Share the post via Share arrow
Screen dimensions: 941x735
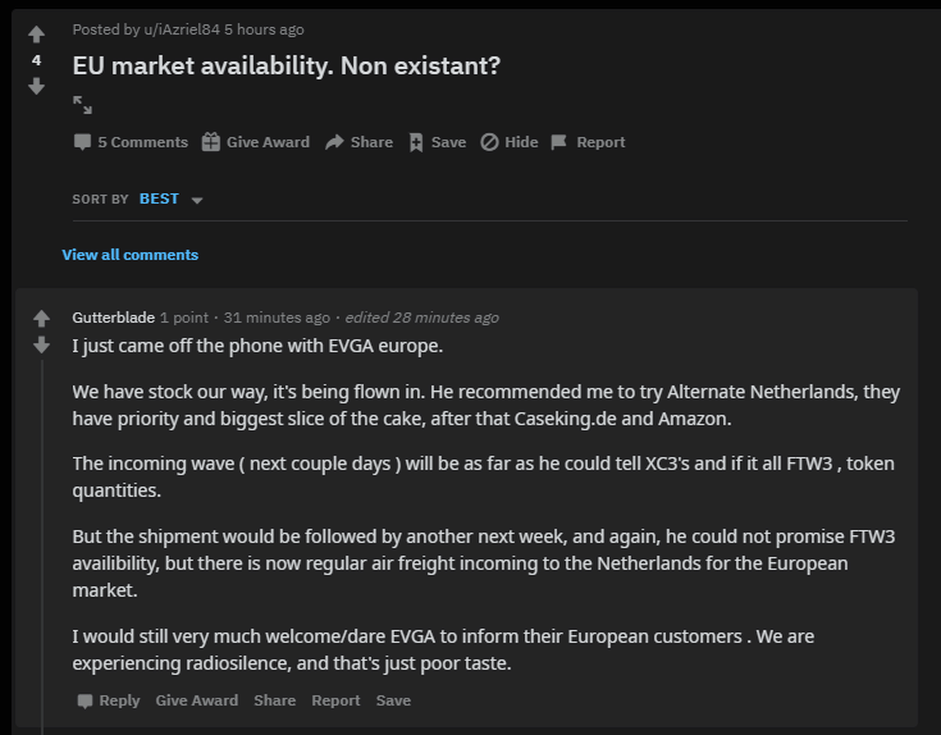(x=359, y=142)
